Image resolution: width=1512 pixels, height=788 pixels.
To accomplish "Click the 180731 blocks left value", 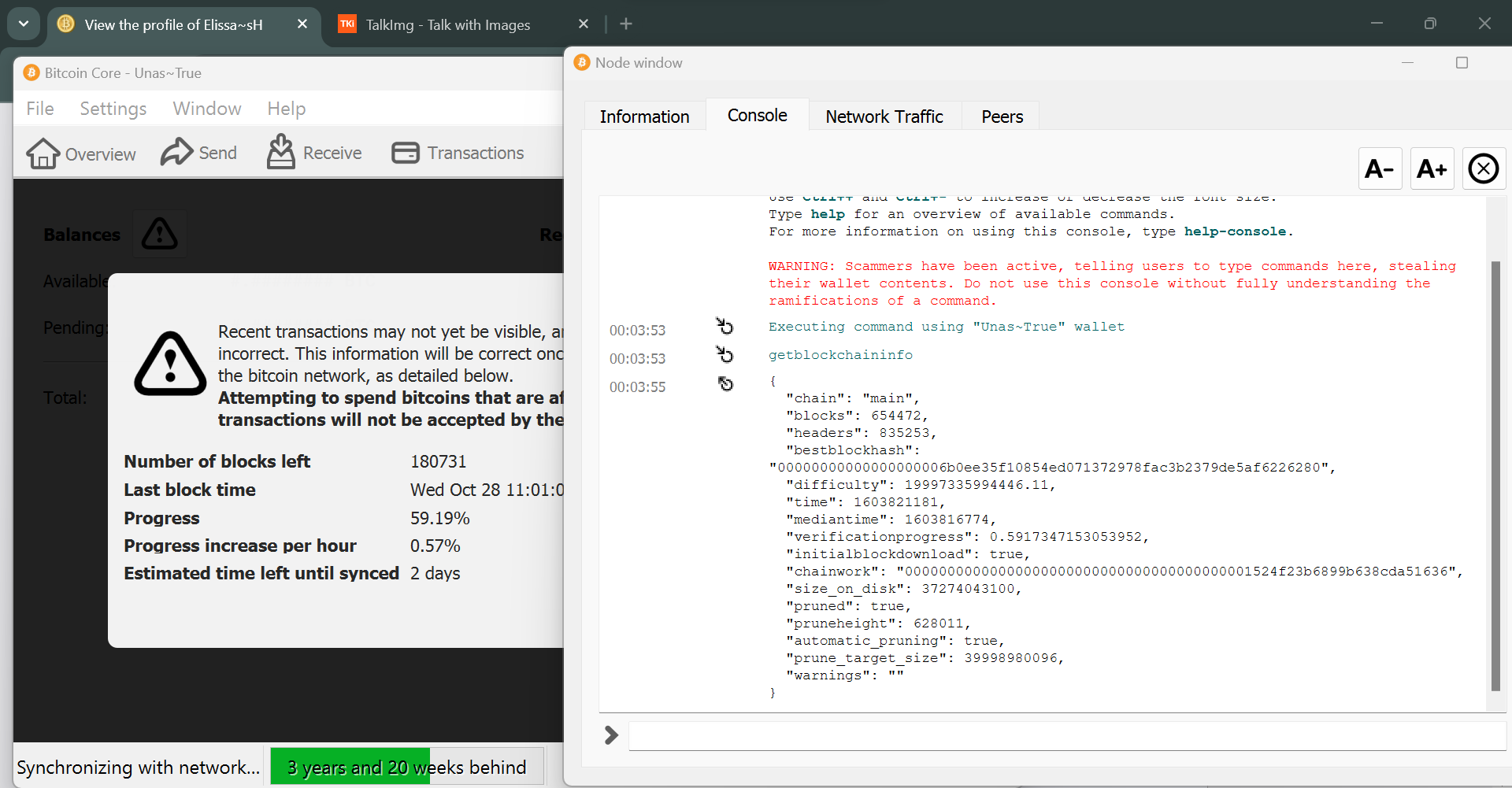I will coord(438,461).
